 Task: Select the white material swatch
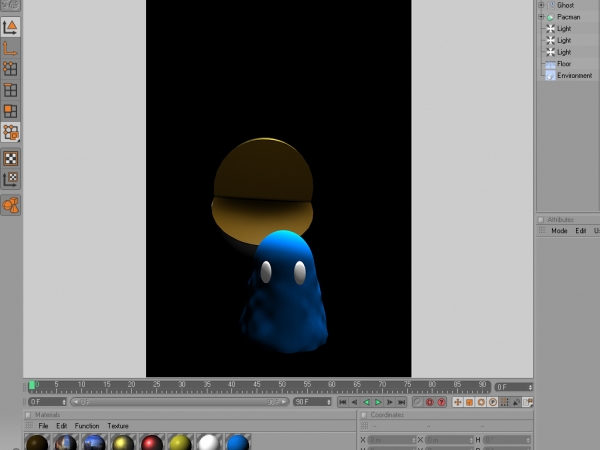click(209, 442)
